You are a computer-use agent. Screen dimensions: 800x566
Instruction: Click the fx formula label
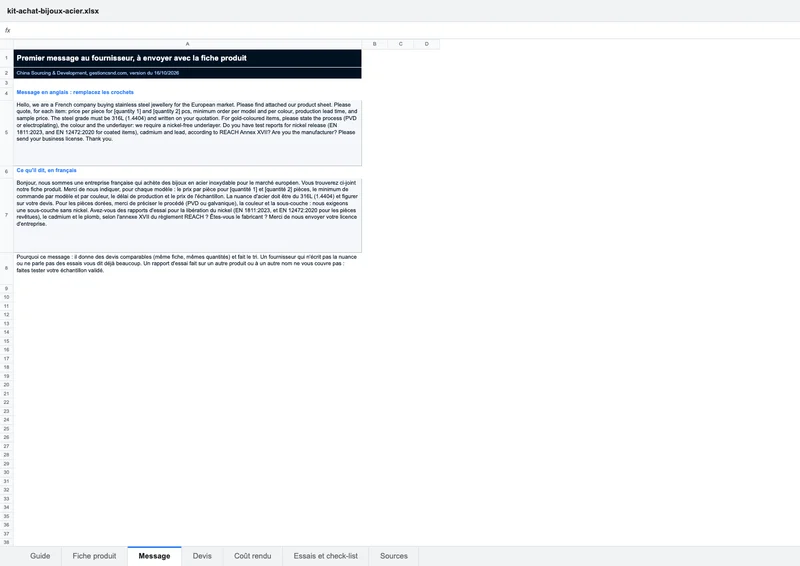tap(8, 30)
